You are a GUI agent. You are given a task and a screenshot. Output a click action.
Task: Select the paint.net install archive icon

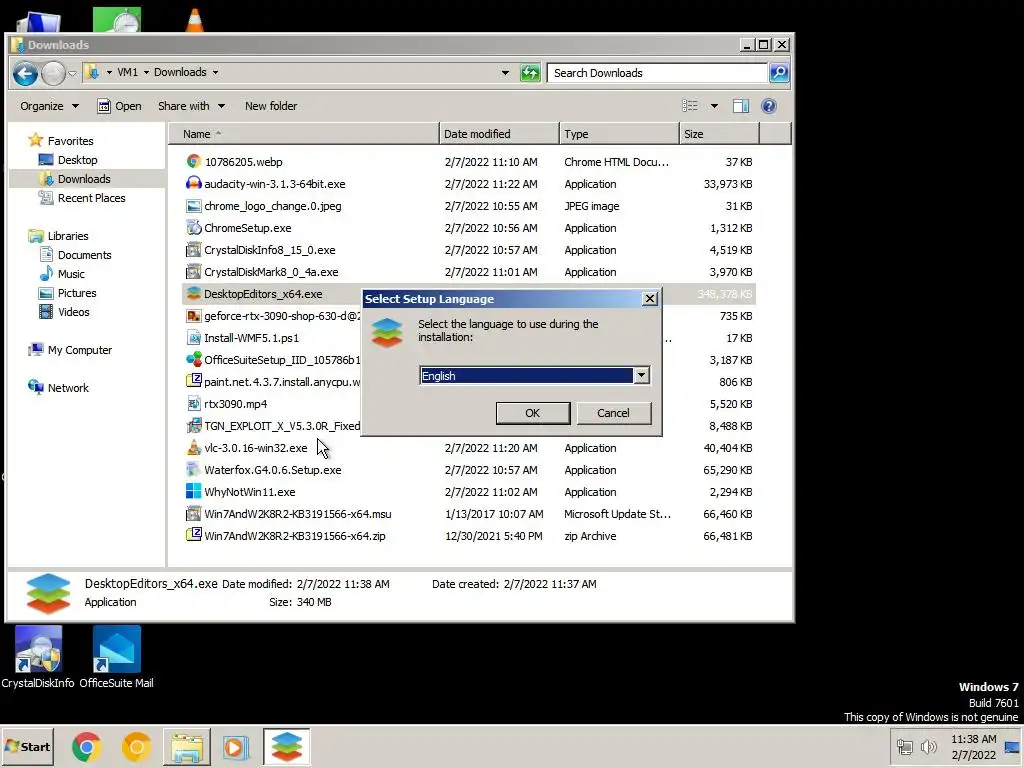click(x=193, y=381)
